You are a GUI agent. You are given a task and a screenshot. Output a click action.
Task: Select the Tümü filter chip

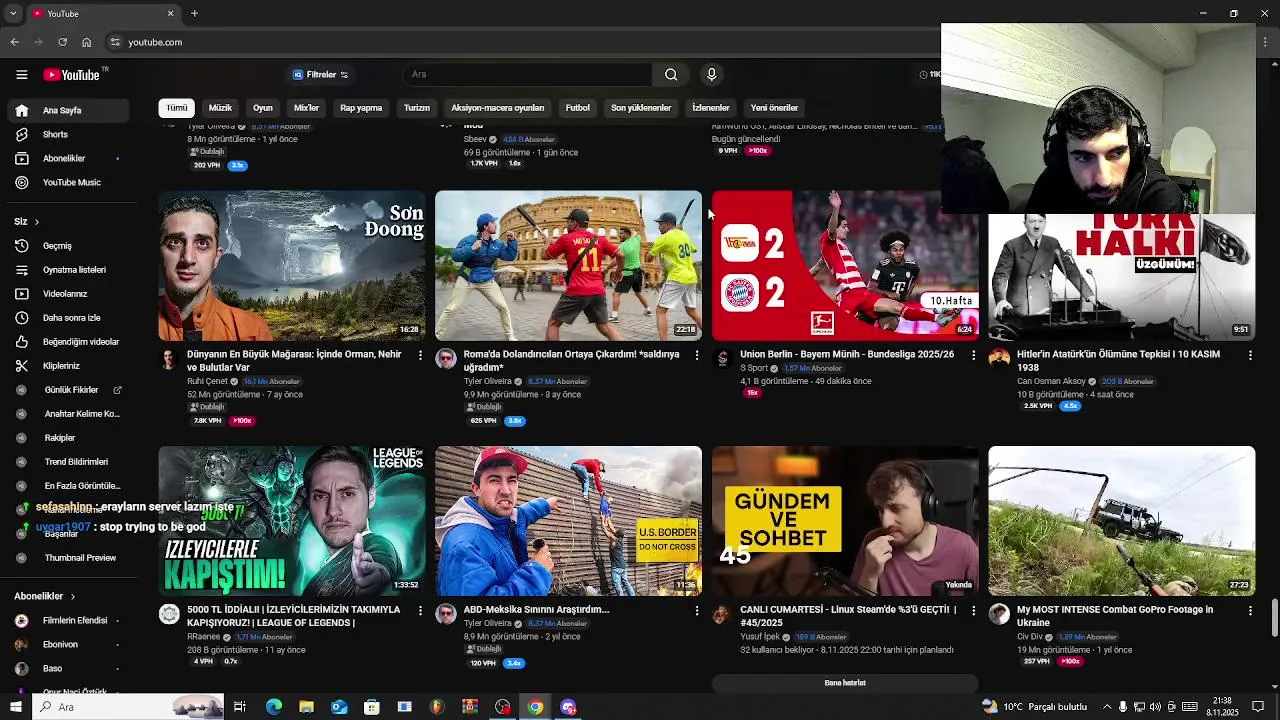point(177,108)
